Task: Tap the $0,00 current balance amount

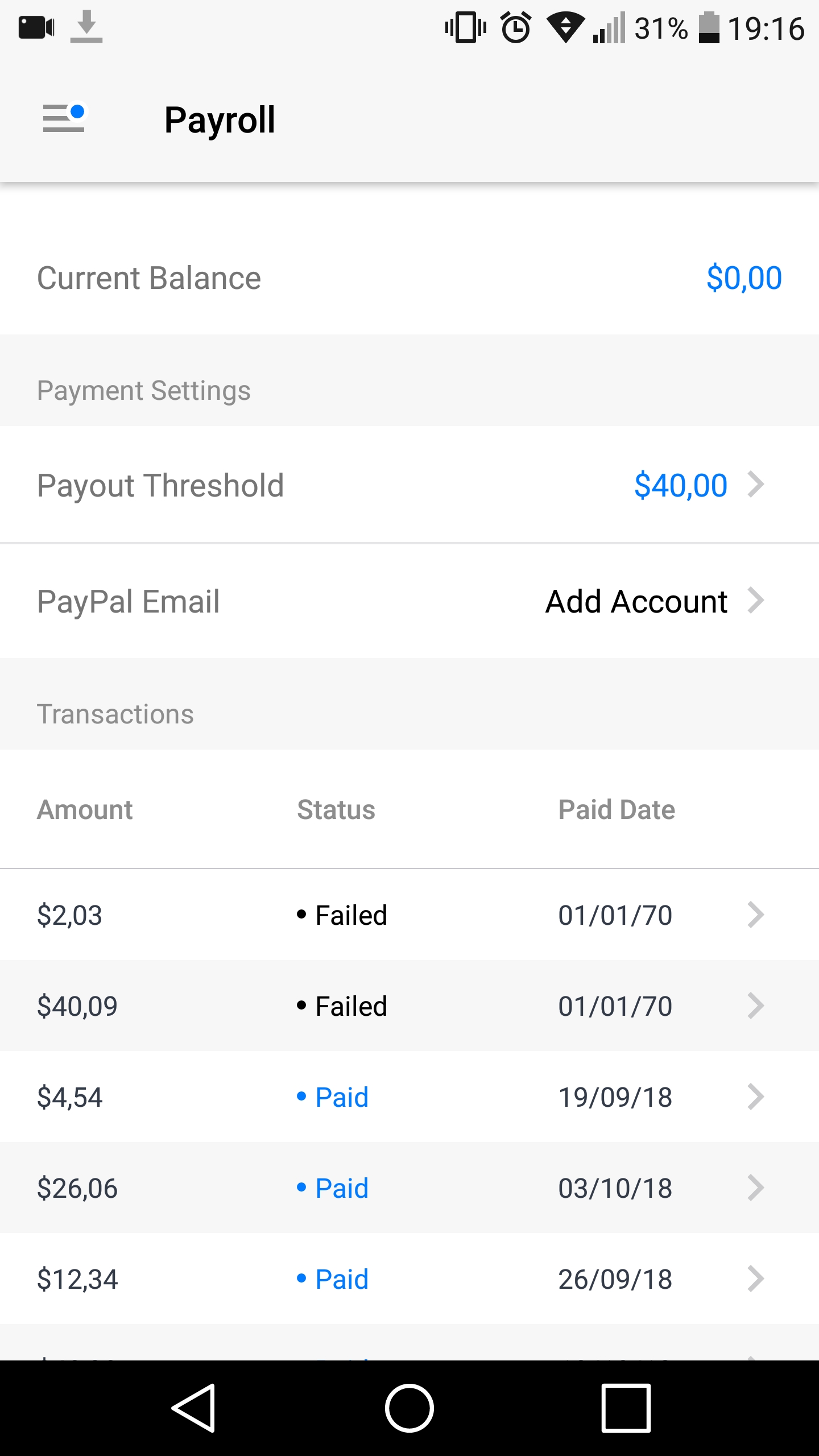Action: pos(744,278)
